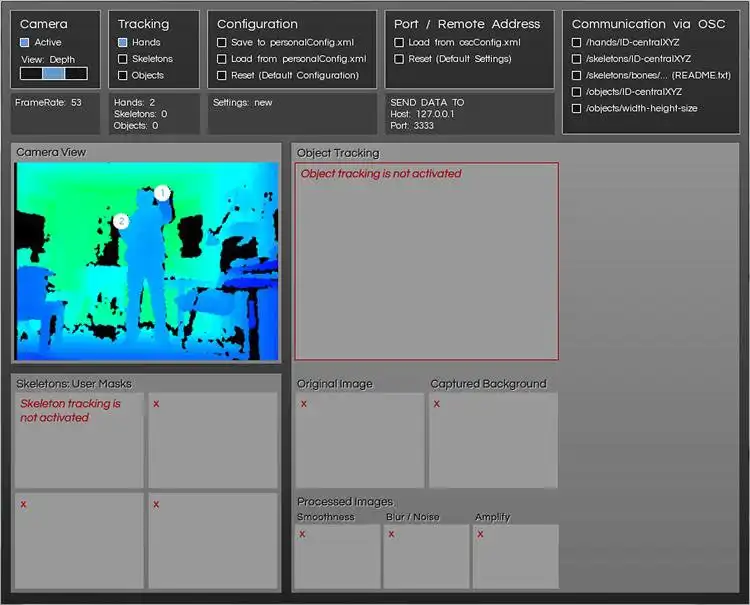Enable Skeletons tracking checkbox
This screenshot has width=750, height=605.
122,59
